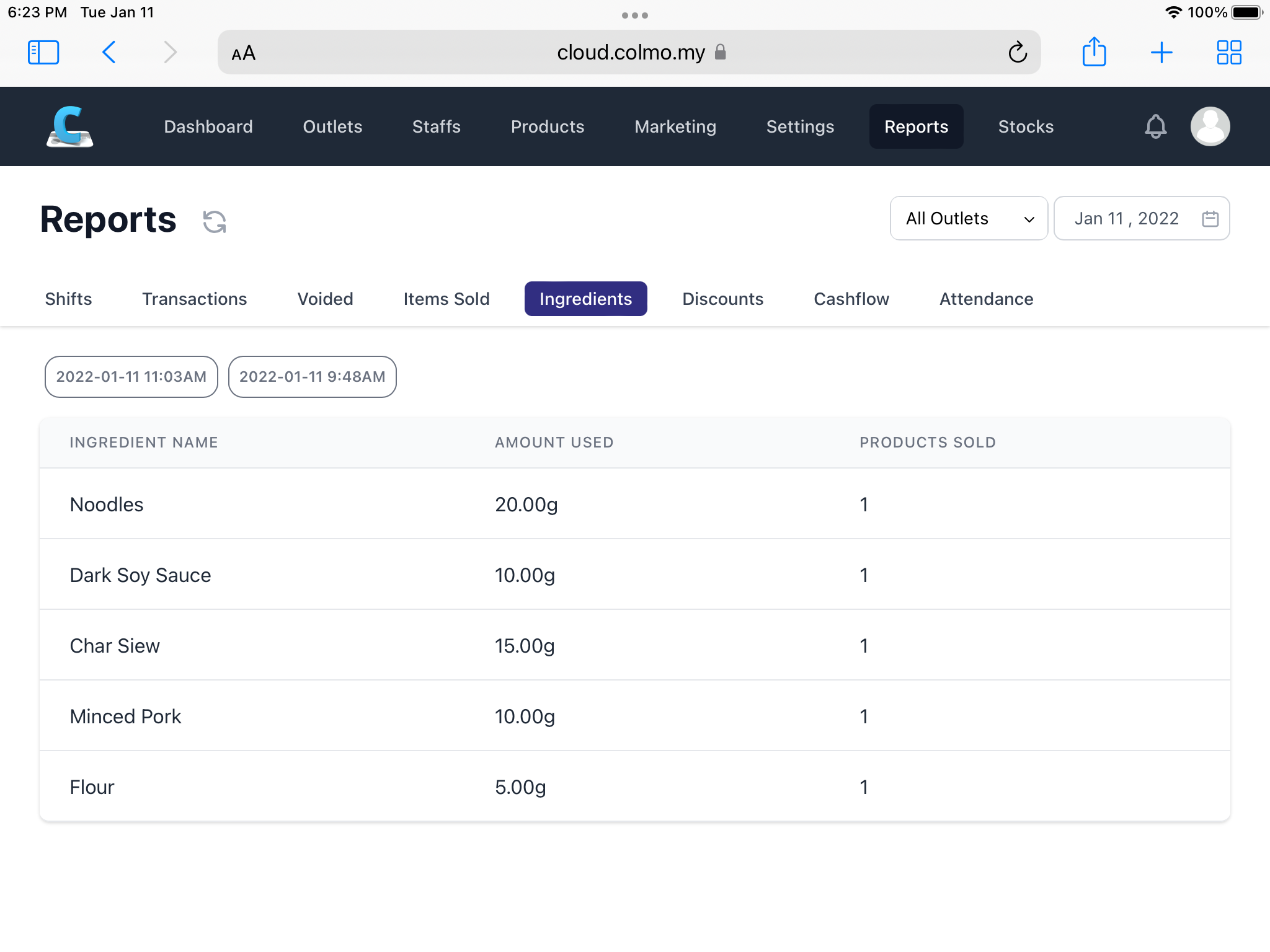
Task: Open the sidebar using the sidebar icon
Action: 43,52
